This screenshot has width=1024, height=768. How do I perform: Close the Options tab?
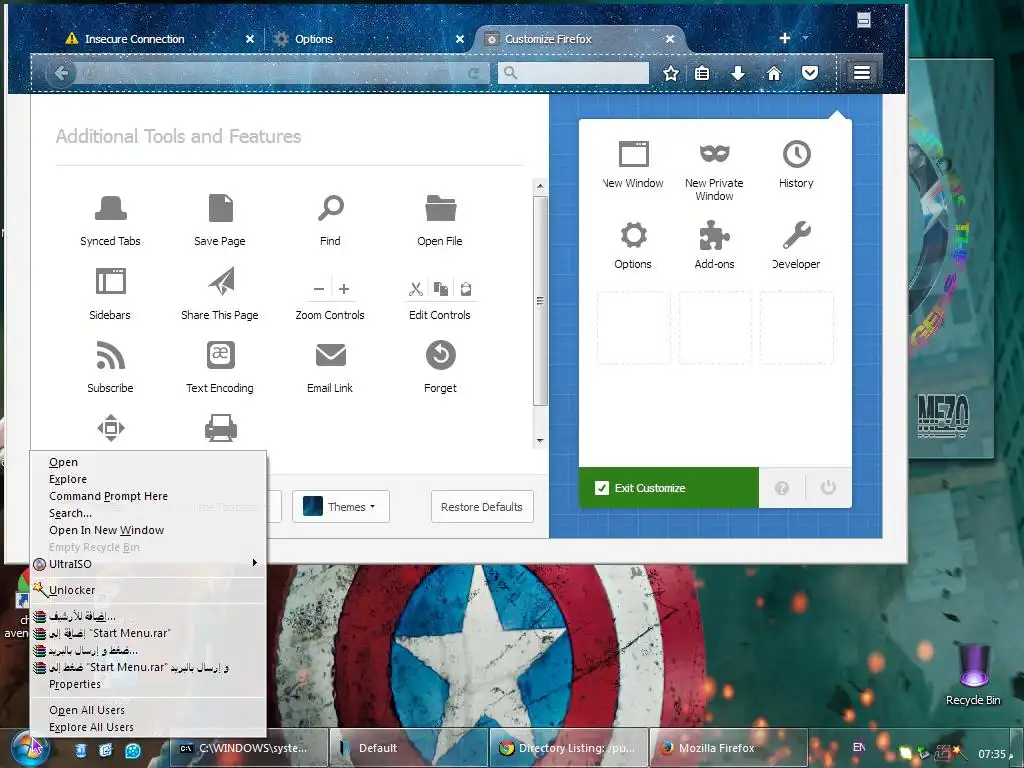click(460, 39)
